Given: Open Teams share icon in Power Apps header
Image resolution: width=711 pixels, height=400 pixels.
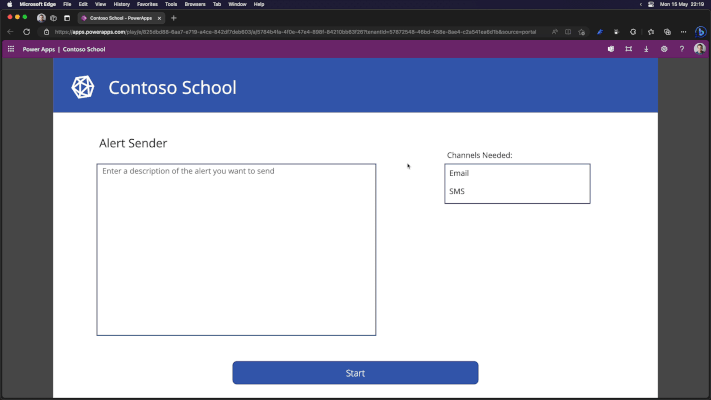Looking at the screenshot, I should (611, 49).
